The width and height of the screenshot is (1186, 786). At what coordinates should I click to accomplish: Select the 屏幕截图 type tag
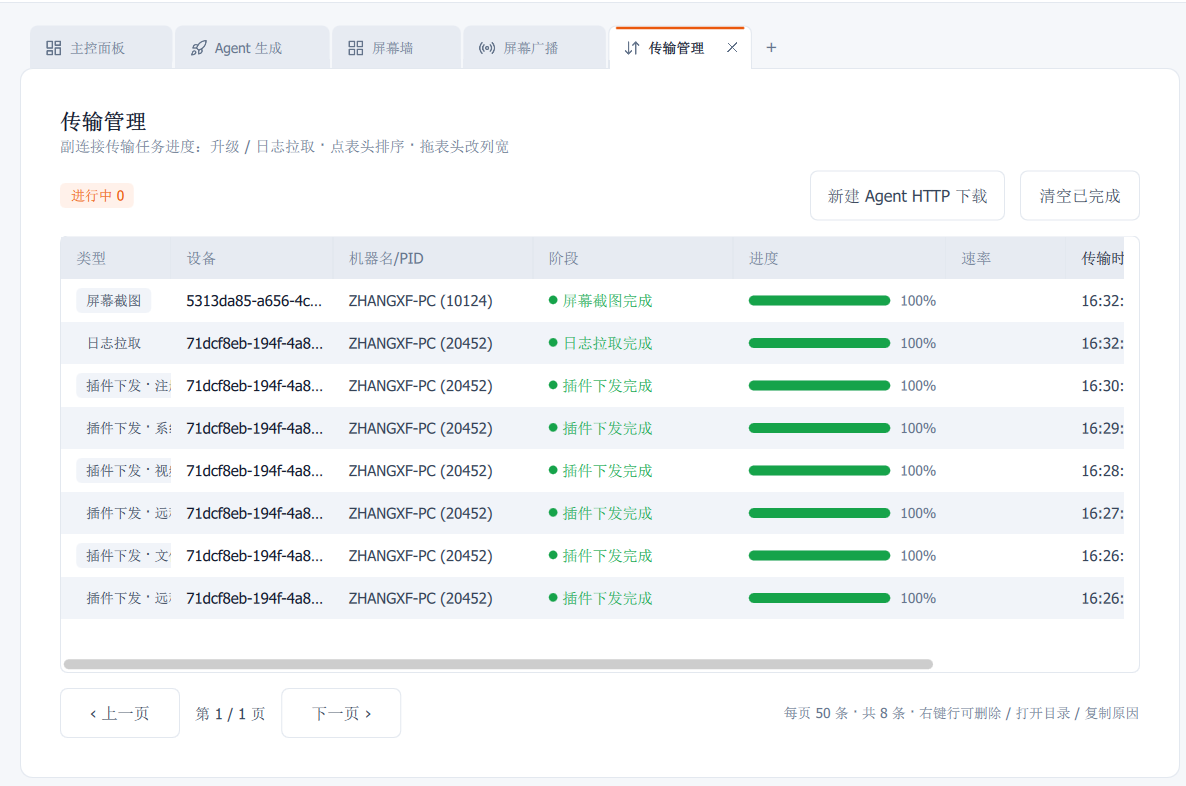tap(113, 301)
